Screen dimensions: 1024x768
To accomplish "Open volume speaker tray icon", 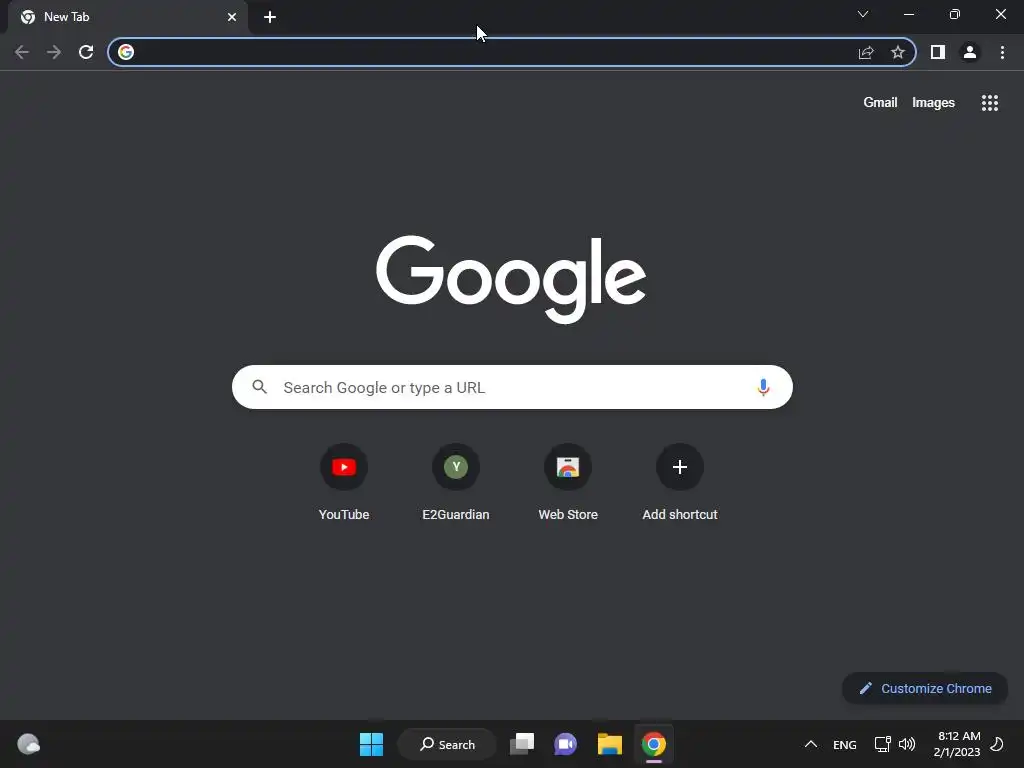I will 907,744.
